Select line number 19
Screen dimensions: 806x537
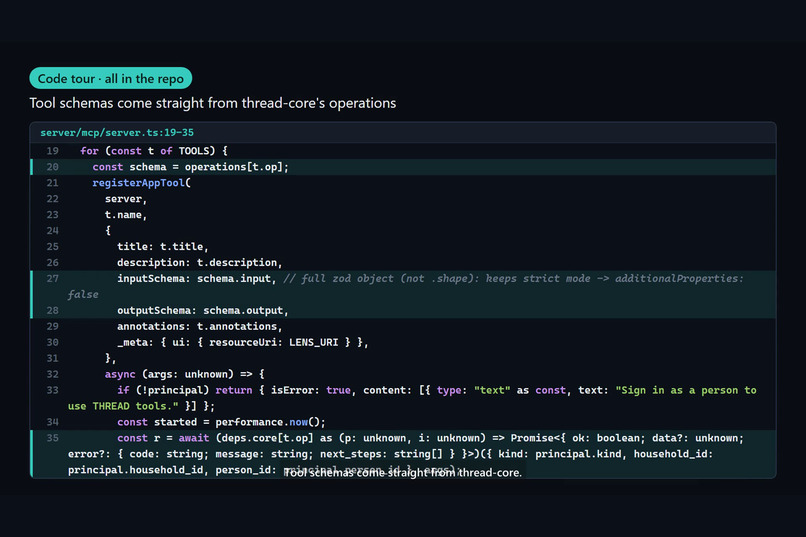pos(52,151)
